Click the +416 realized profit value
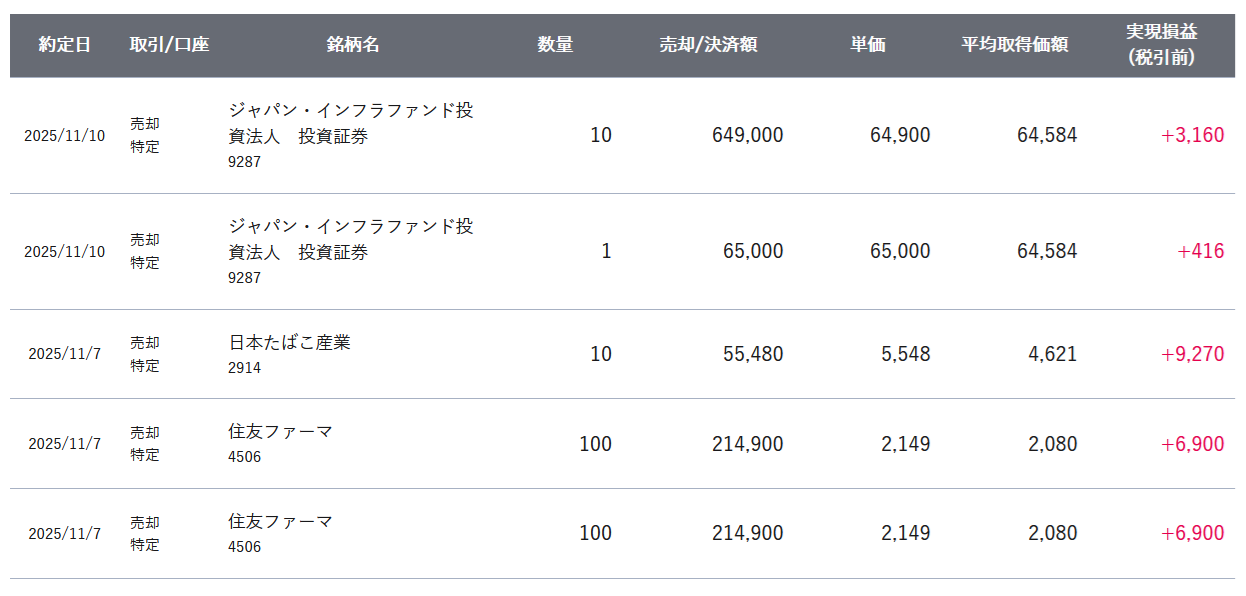The image size is (1246, 596). pyautogui.click(x=1200, y=251)
